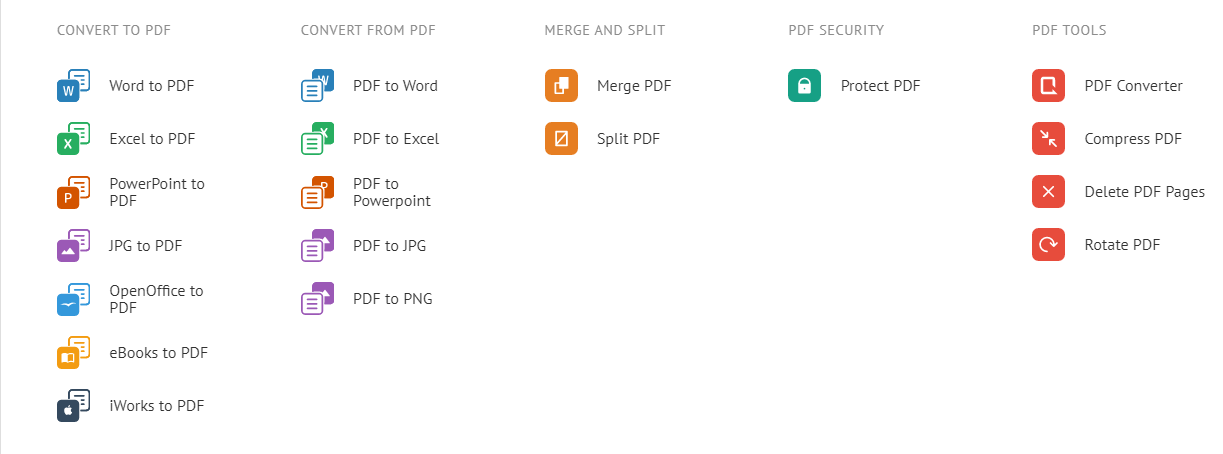Open the OpenOffice to PDF link
The image size is (1223, 454).
156,299
